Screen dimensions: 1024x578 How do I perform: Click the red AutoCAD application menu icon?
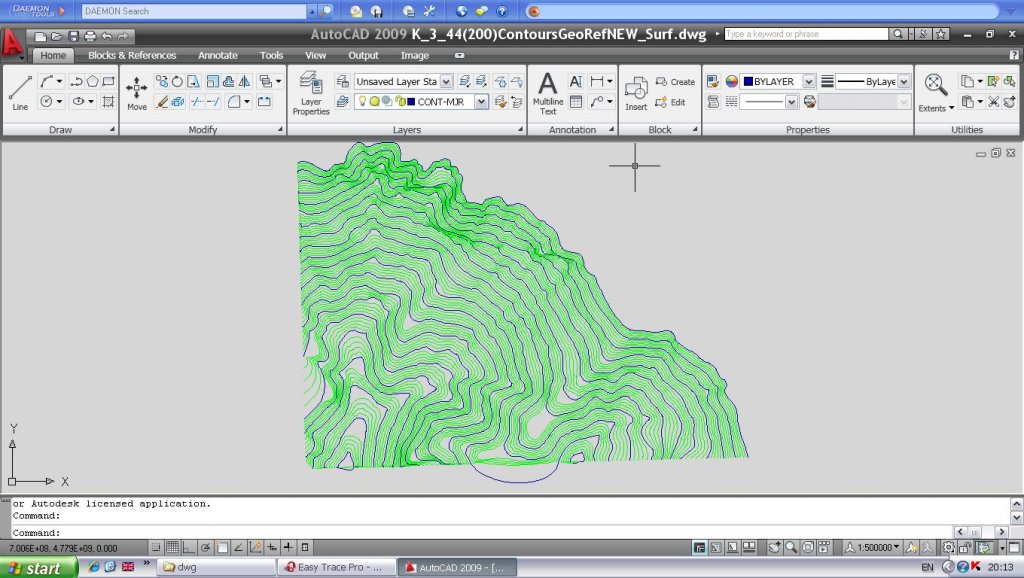coord(13,43)
